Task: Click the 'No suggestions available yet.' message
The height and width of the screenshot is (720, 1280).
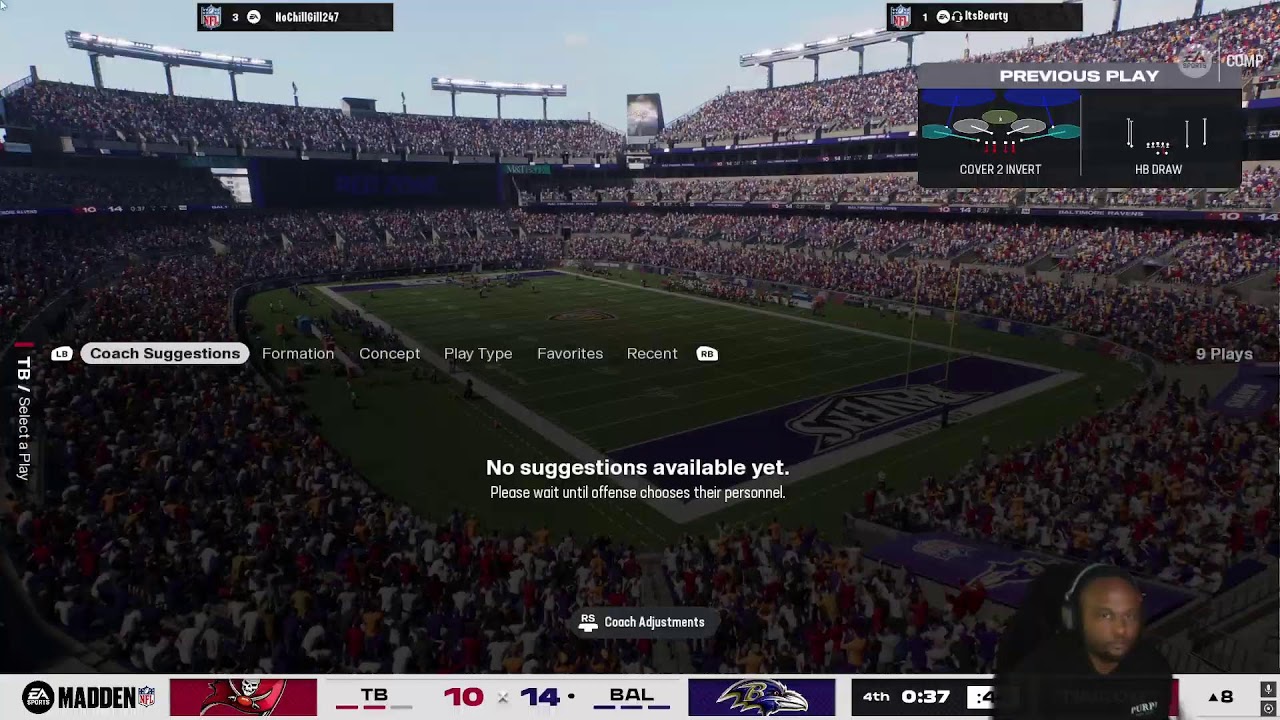Action: [637, 467]
